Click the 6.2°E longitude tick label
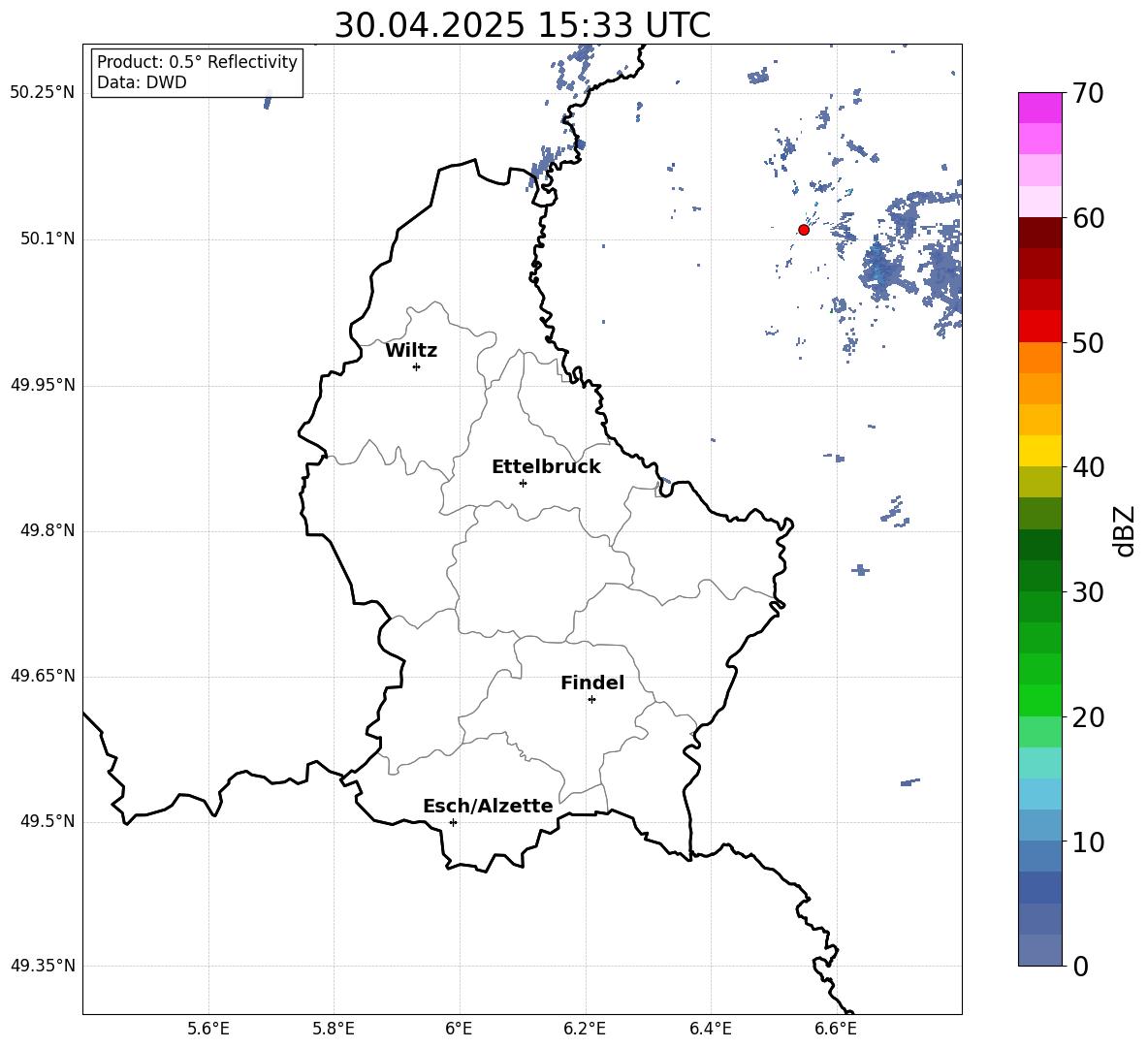 (x=585, y=1029)
